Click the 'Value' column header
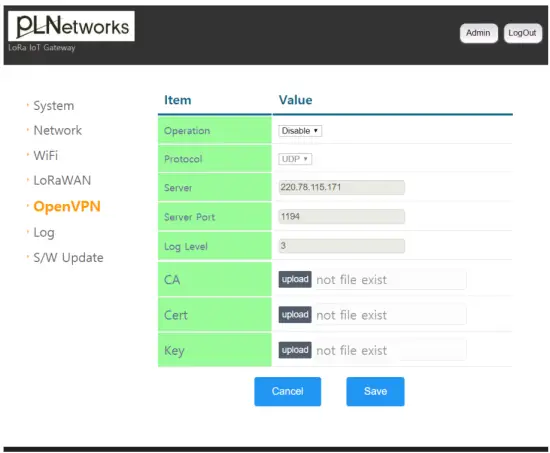 click(295, 100)
